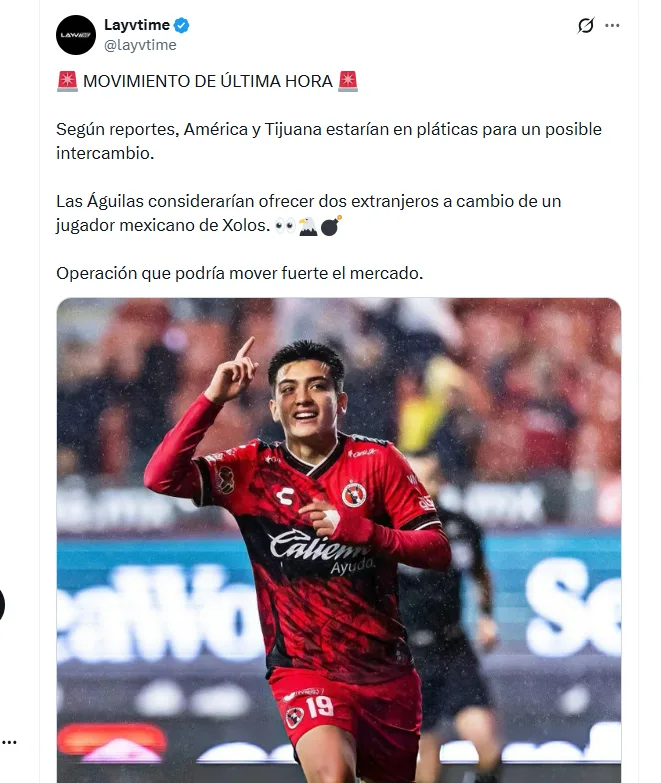Click the number 19 on the player's shorts
Image resolution: width=661 pixels, height=783 pixels.
coord(320,706)
